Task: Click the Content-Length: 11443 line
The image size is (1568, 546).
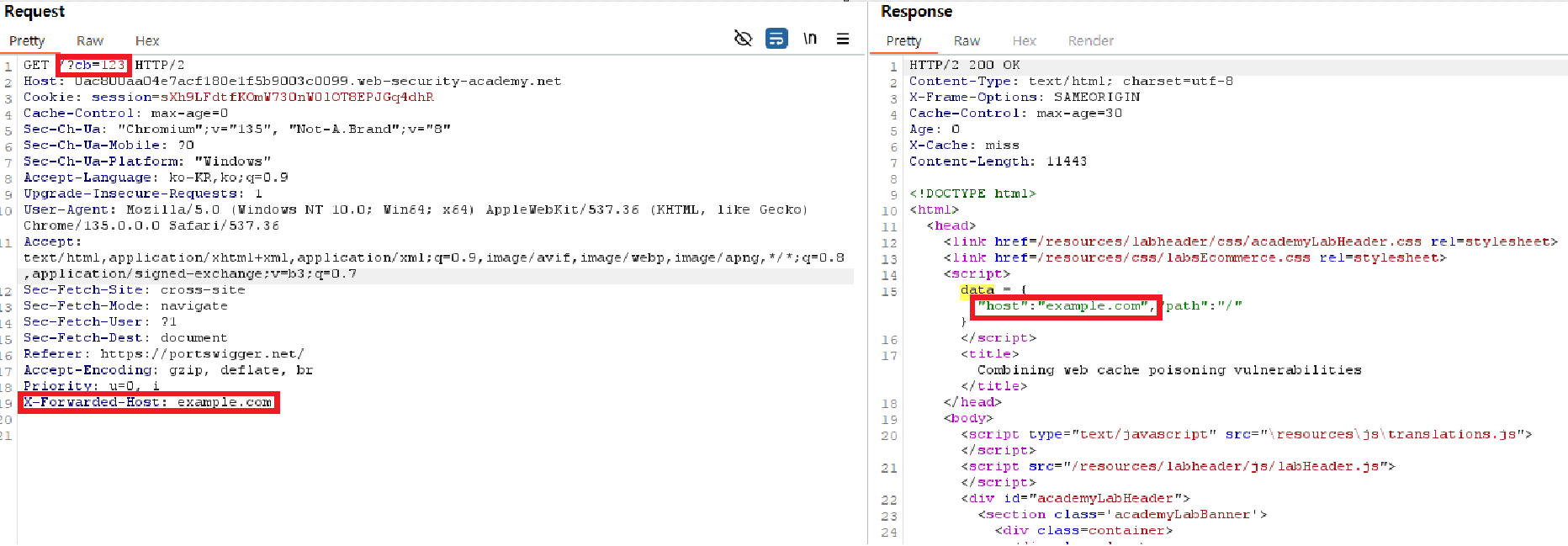Action: click(998, 161)
